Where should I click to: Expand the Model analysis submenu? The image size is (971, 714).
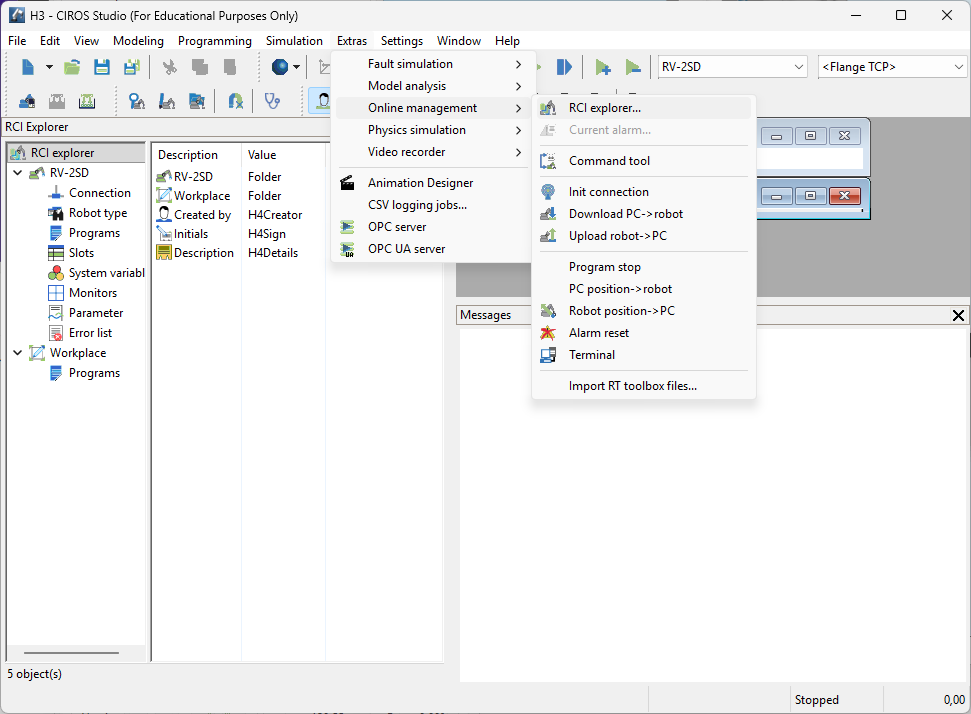(x=431, y=86)
